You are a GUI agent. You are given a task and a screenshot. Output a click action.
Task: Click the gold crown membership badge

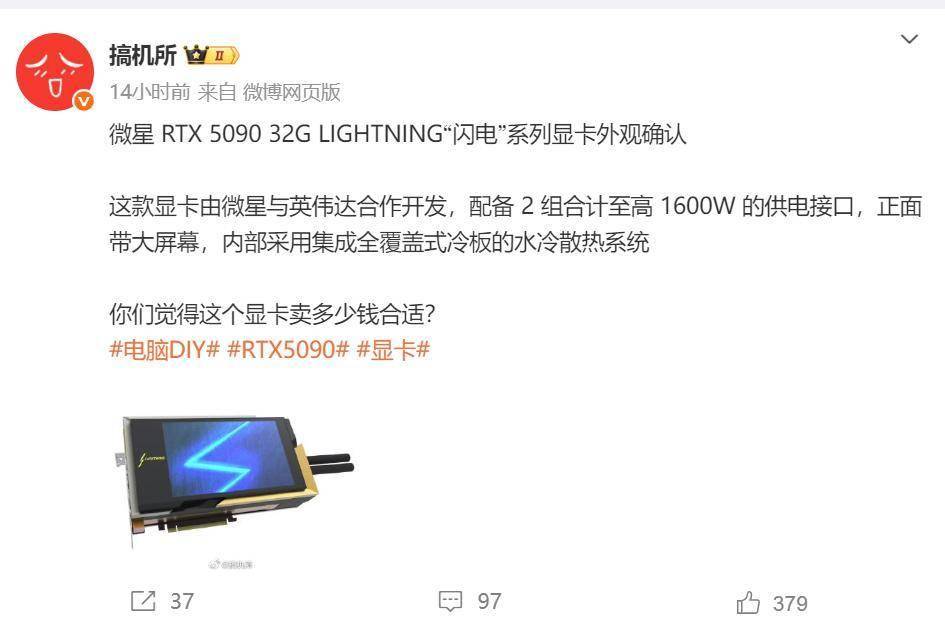tap(212, 55)
